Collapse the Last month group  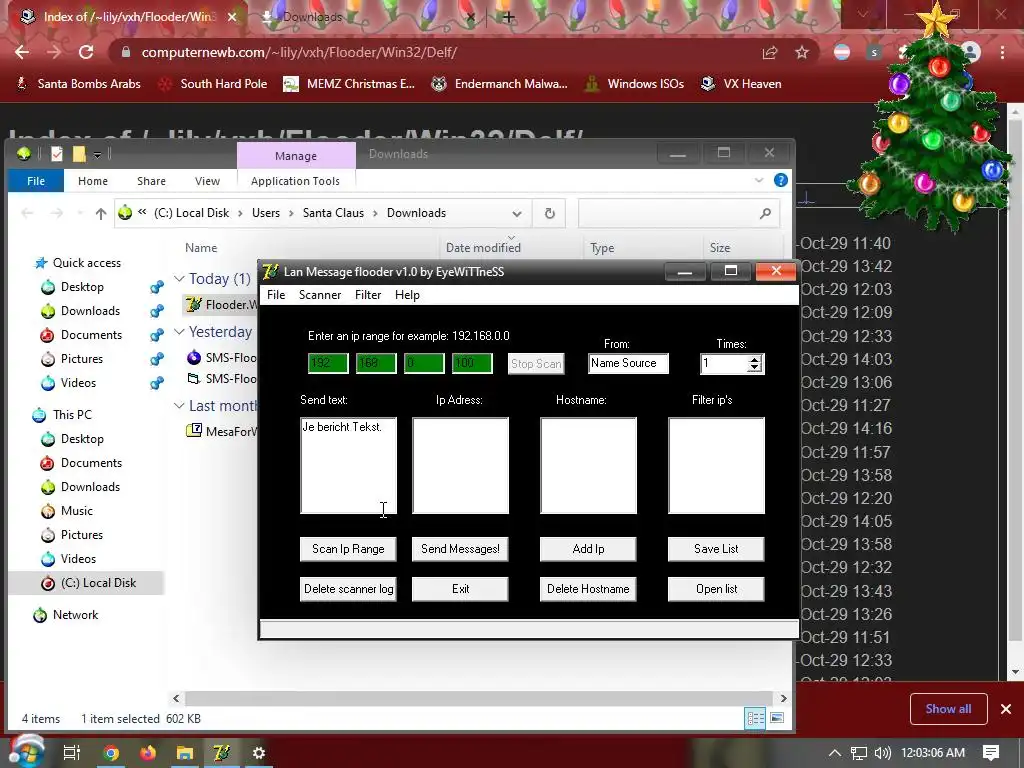click(x=179, y=406)
